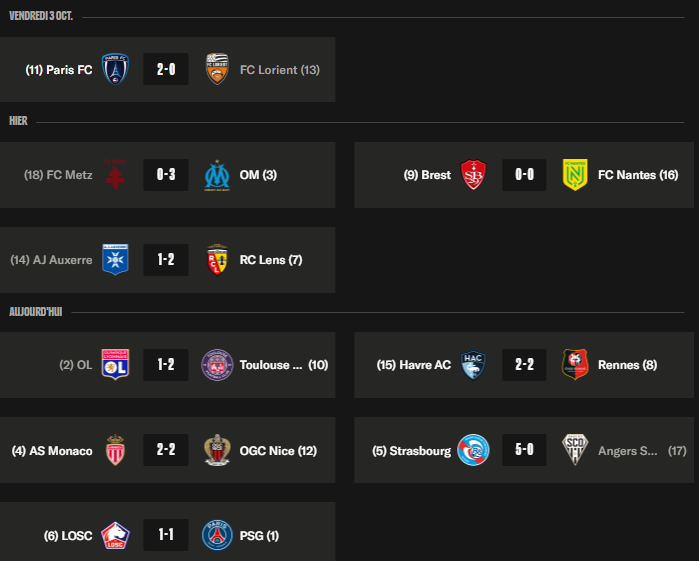The image size is (699, 561).
Task: Click the AS Monaco crest
Action: click(116, 450)
